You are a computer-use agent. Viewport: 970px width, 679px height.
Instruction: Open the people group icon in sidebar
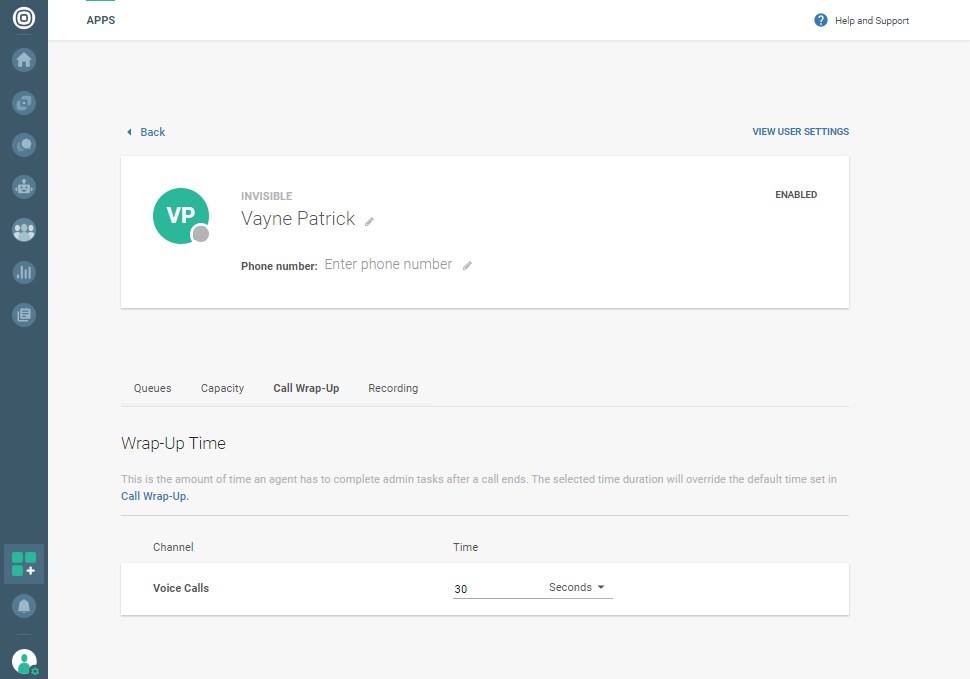tap(24, 230)
